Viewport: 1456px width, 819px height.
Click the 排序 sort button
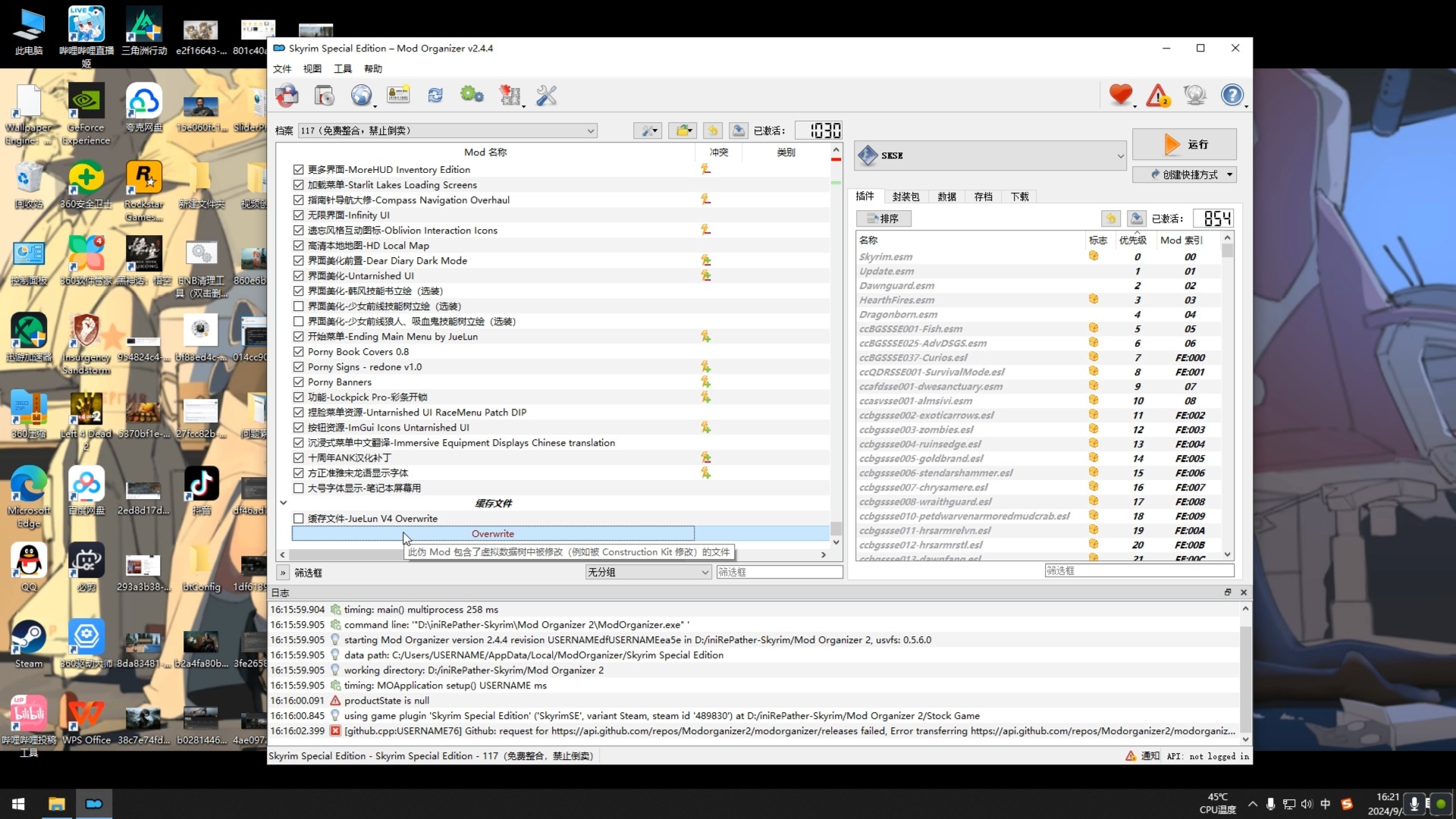883,218
